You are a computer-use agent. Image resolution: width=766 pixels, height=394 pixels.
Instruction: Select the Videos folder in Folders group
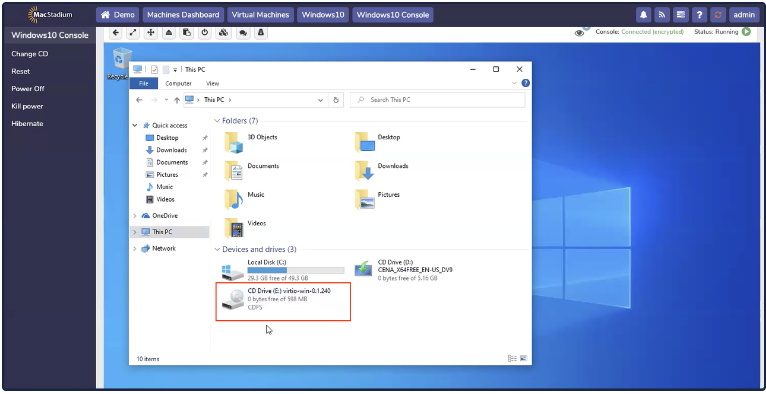tap(245, 228)
